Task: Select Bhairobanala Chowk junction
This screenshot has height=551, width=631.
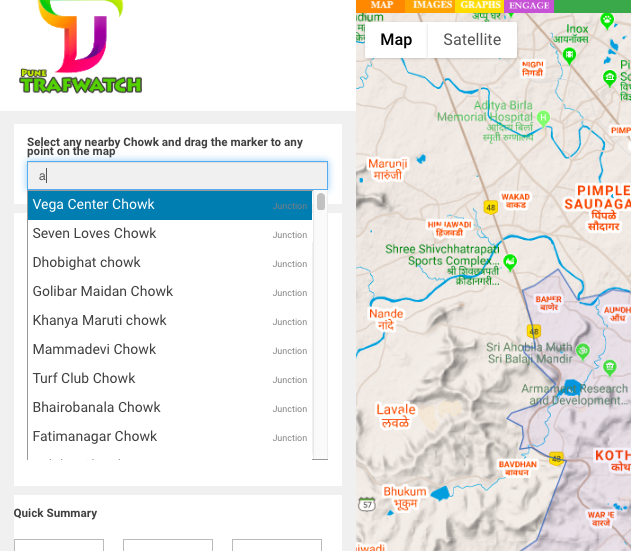Action: point(170,408)
